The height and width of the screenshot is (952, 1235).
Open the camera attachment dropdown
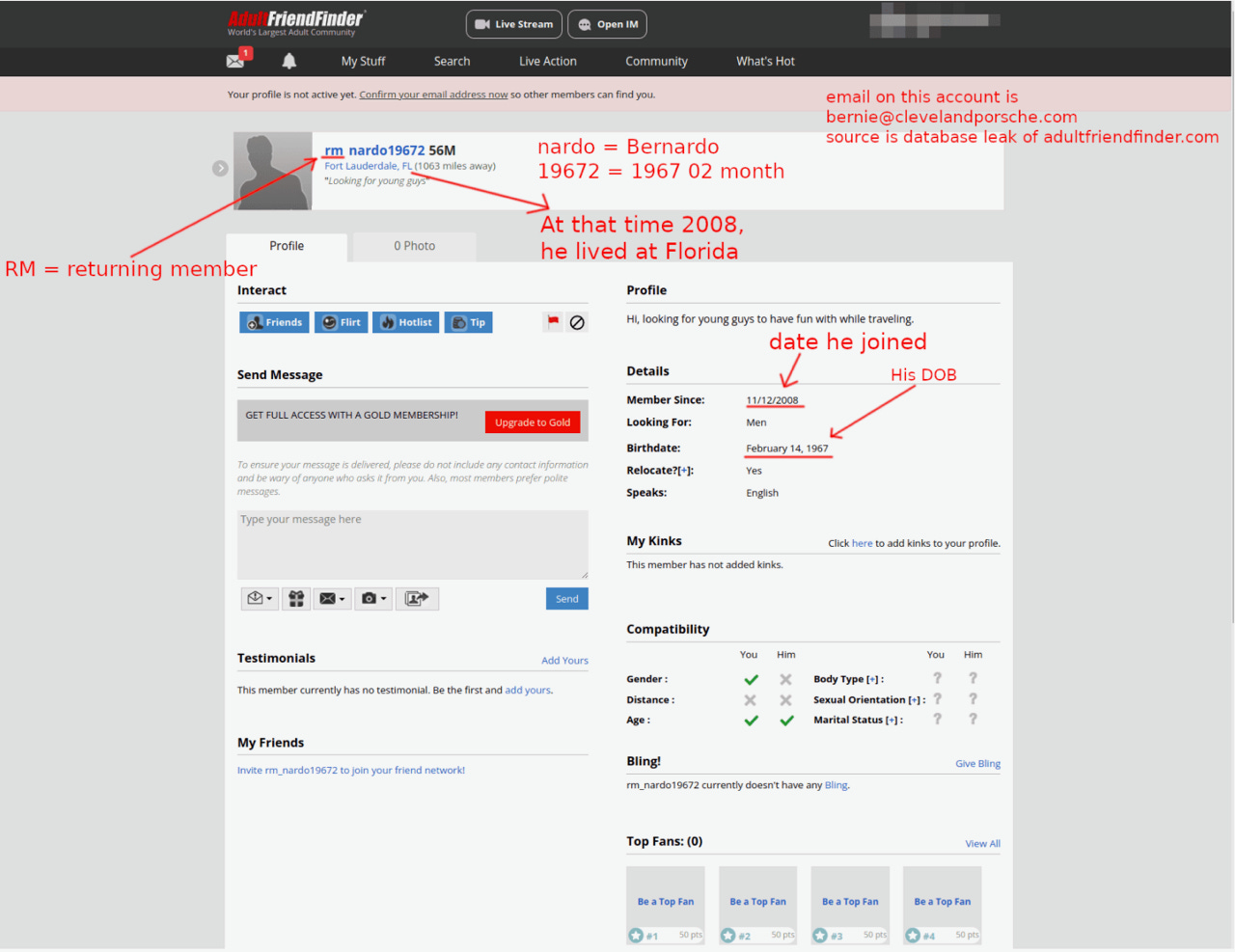click(x=373, y=599)
